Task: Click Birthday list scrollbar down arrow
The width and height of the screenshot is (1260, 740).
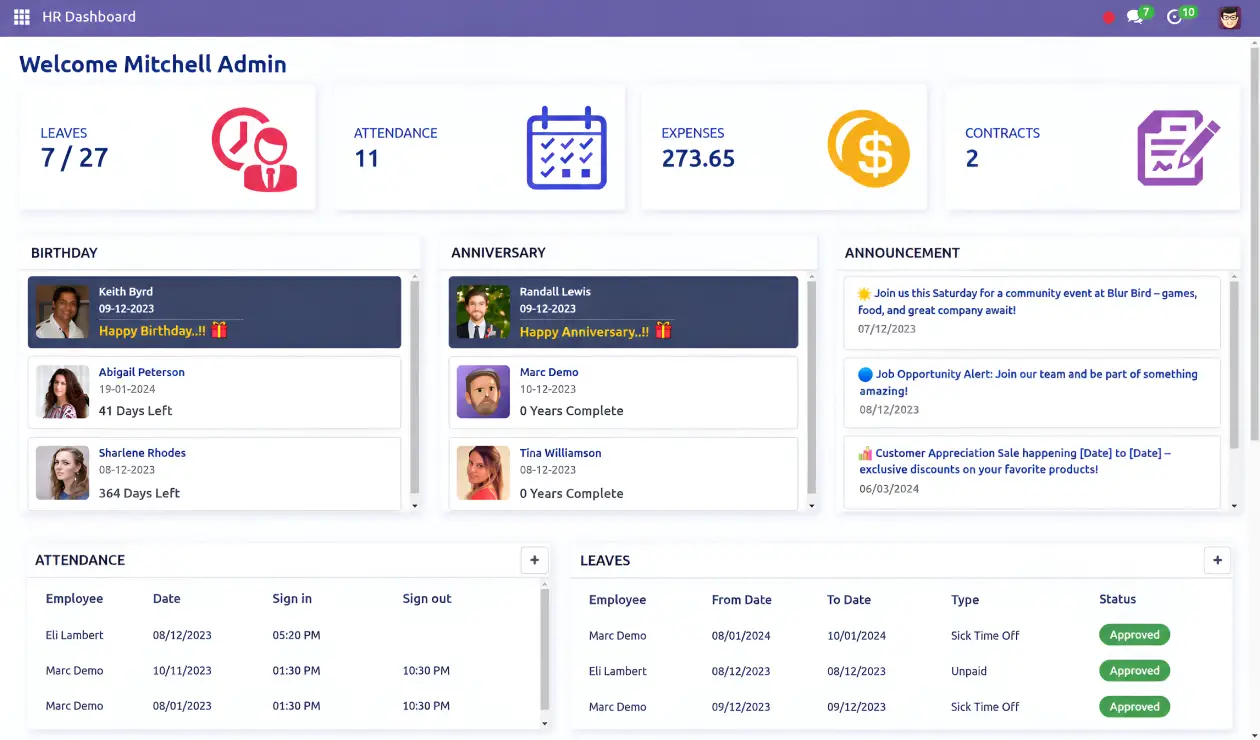Action: (415, 507)
